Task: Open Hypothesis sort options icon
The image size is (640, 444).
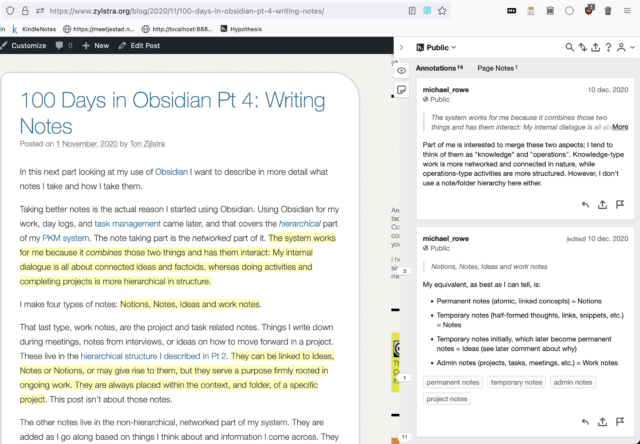Action: [582, 47]
